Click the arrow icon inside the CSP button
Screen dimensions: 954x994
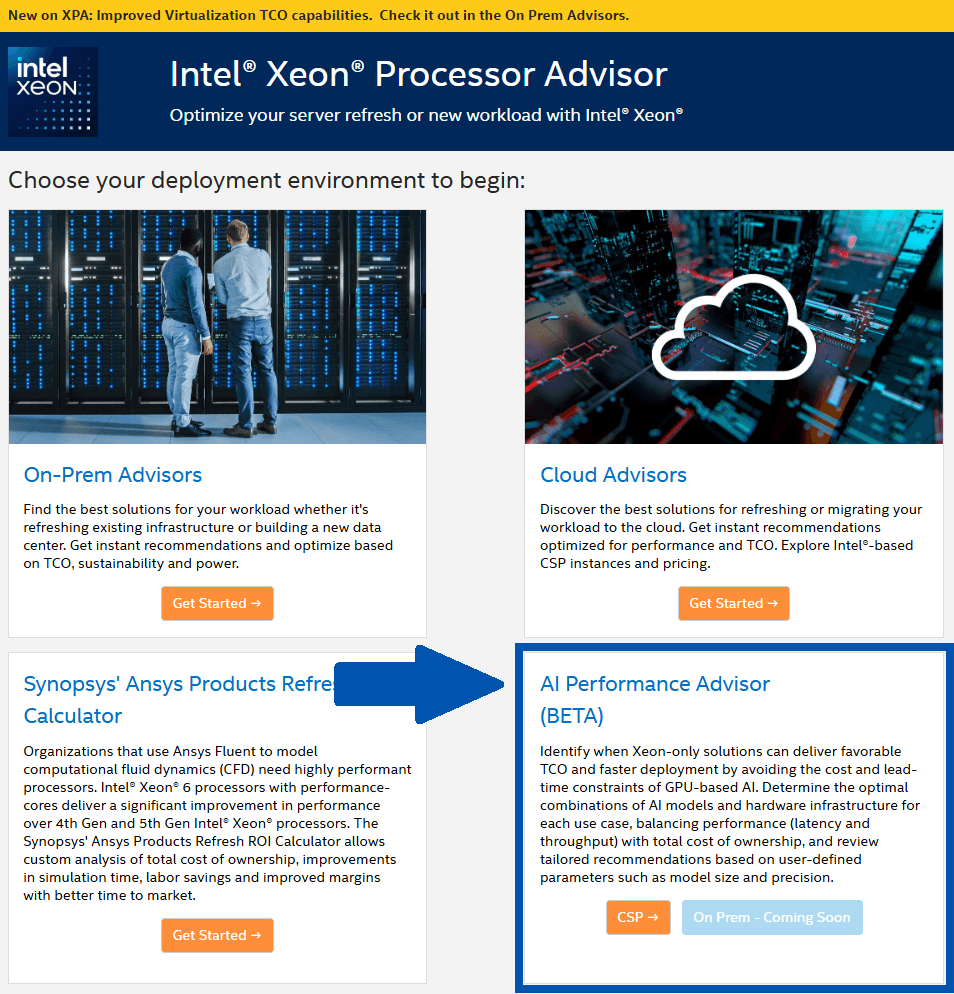tap(653, 917)
